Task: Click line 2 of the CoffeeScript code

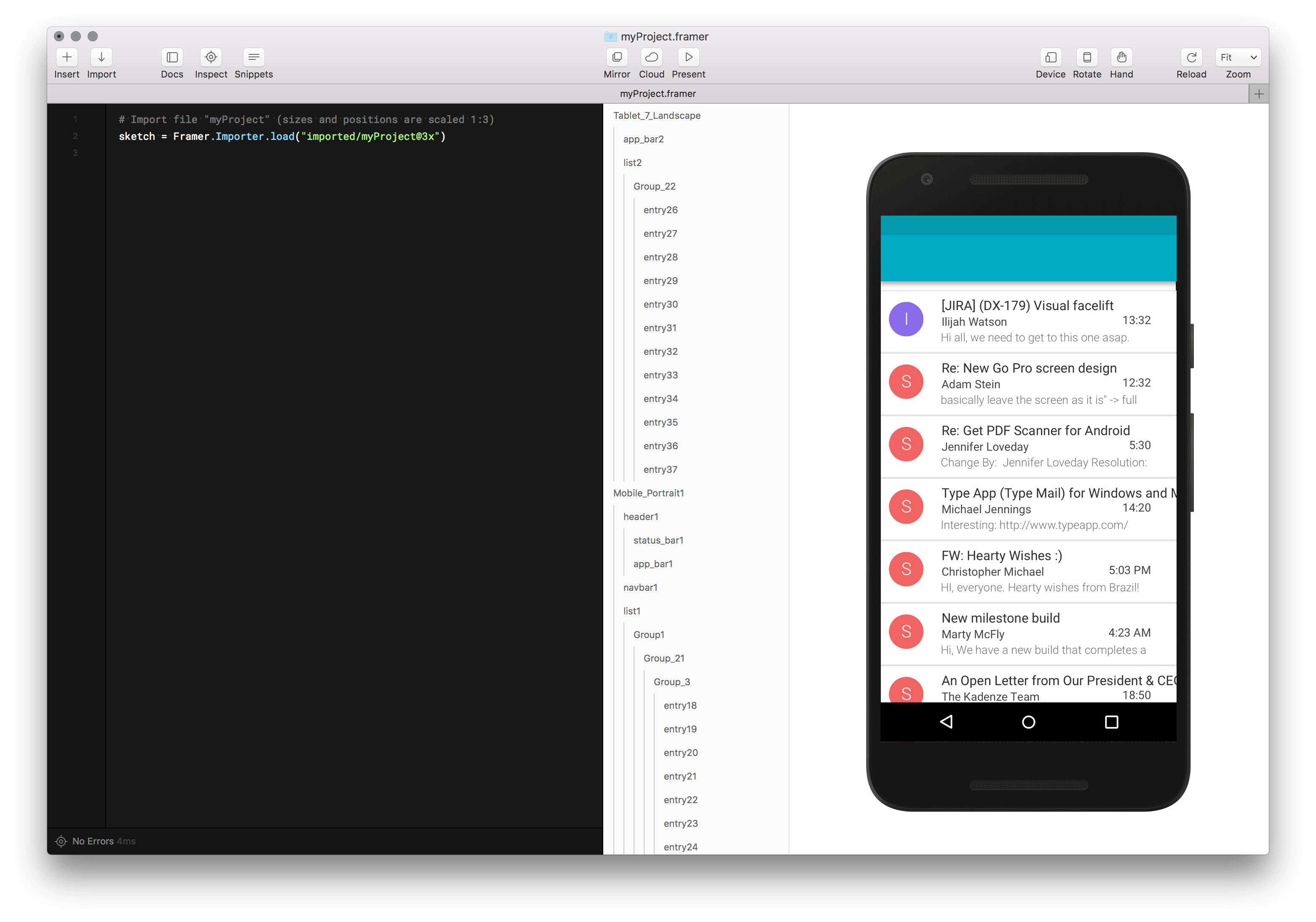Action: pos(281,137)
